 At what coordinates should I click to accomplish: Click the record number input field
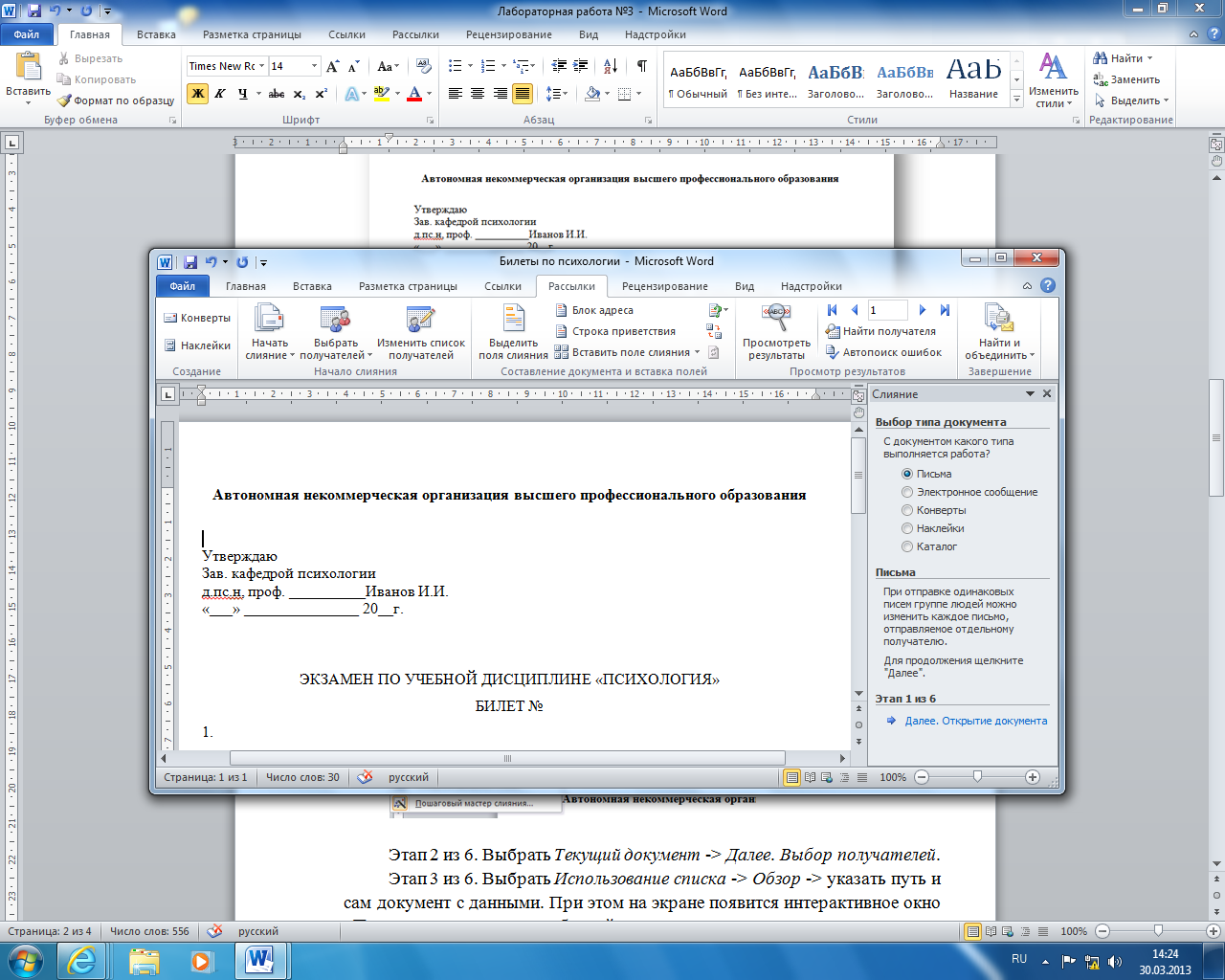887,310
